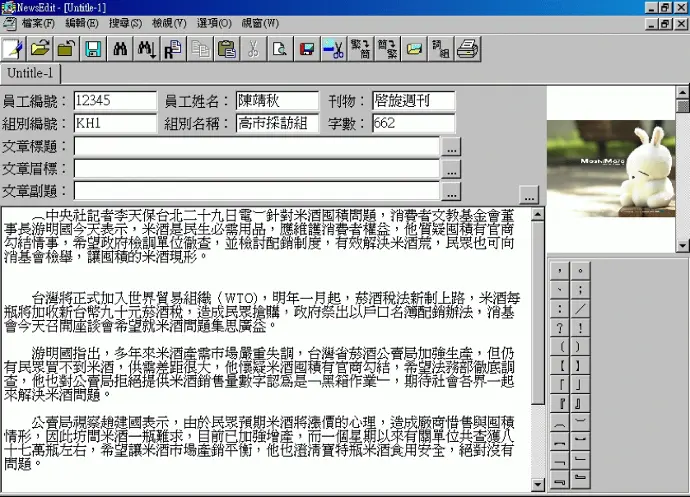Click the browse button beside 文章標題
Screen dimensions: 690x497
[x=452, y=146]
